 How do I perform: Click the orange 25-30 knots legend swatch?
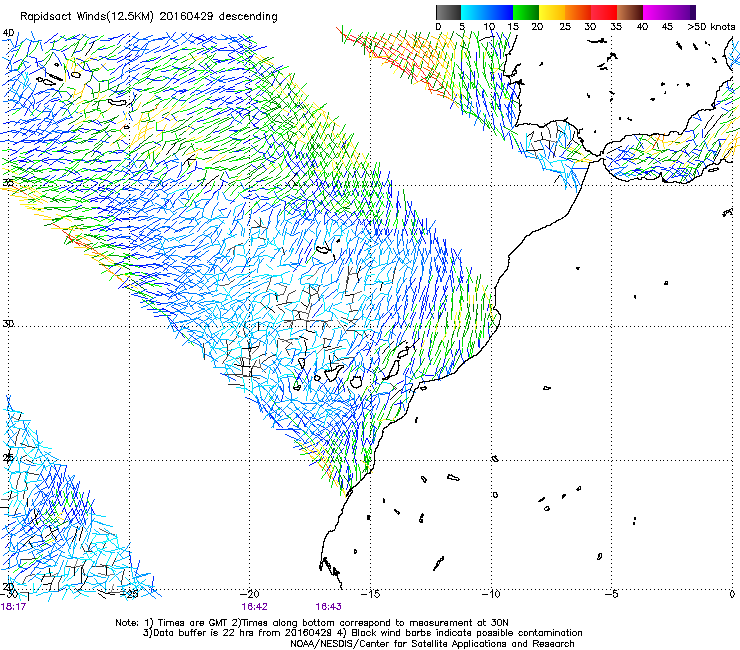pyautogui.click(x=578, y=12)
